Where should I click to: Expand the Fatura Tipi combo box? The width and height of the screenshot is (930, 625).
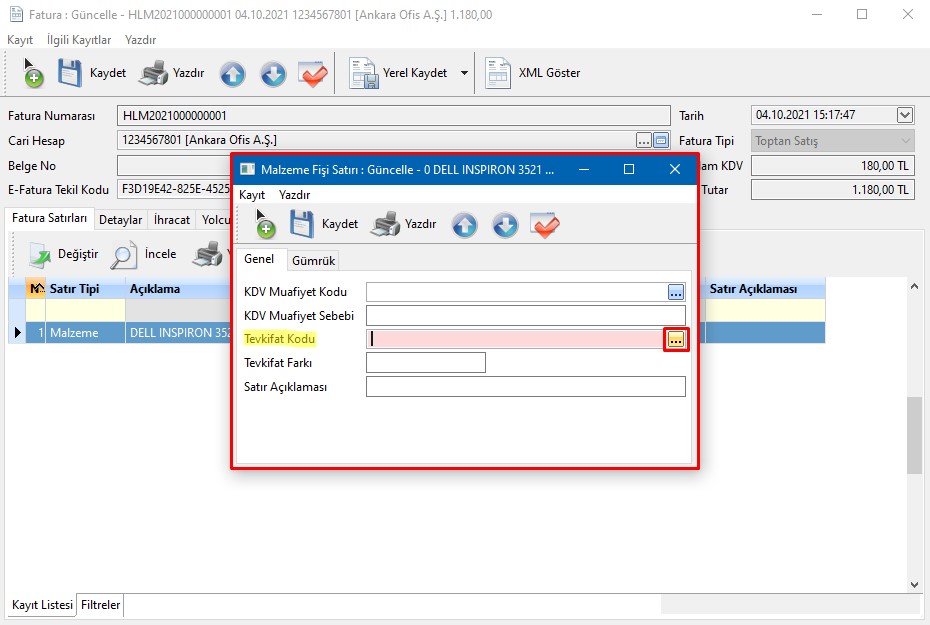[x=905, y=141]
